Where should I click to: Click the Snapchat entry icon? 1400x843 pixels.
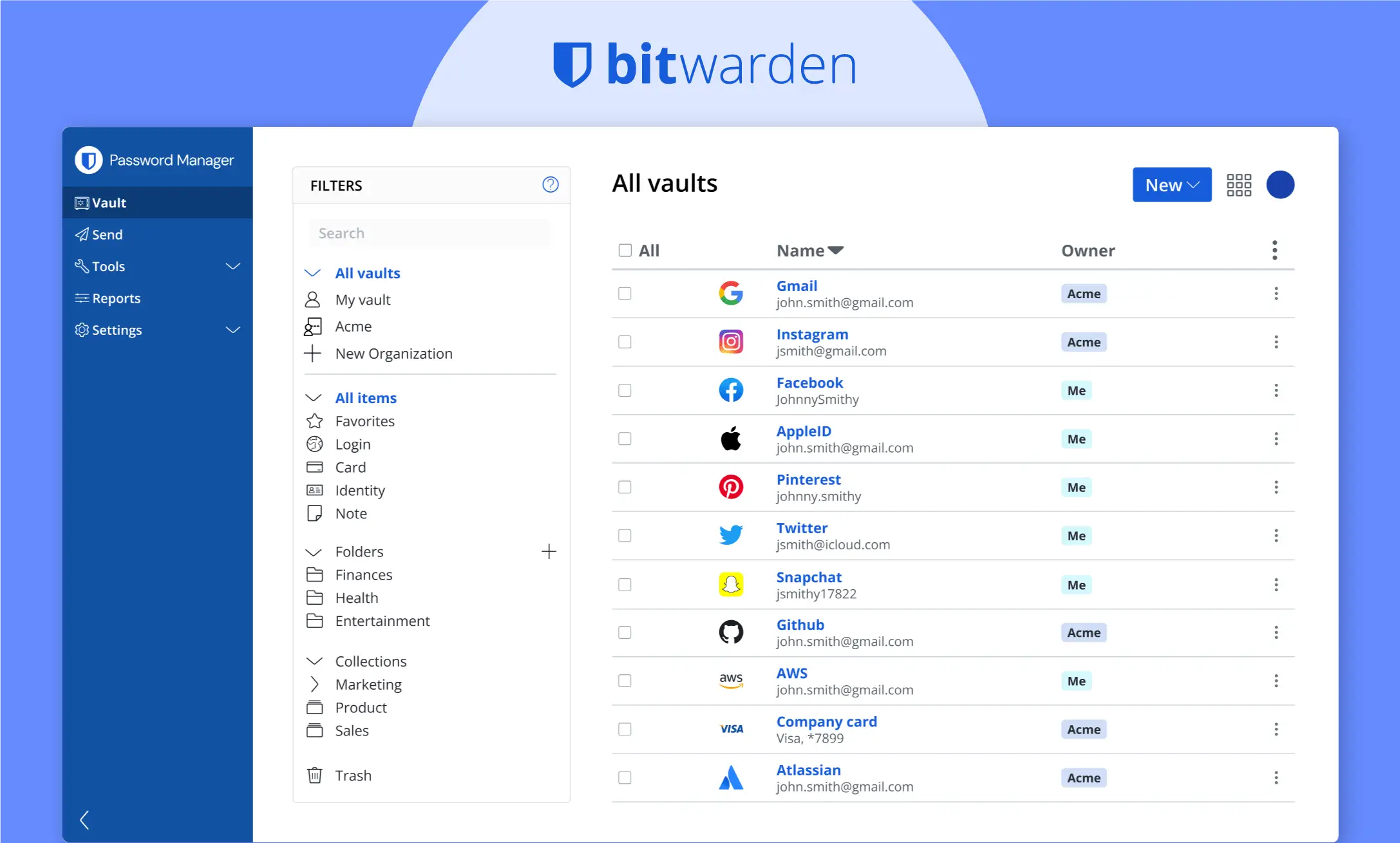click(730, 584)
